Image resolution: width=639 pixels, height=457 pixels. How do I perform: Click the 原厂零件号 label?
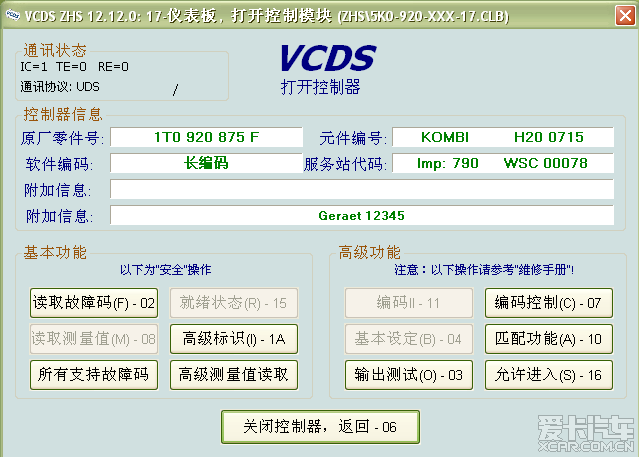[x=62, y=138]
